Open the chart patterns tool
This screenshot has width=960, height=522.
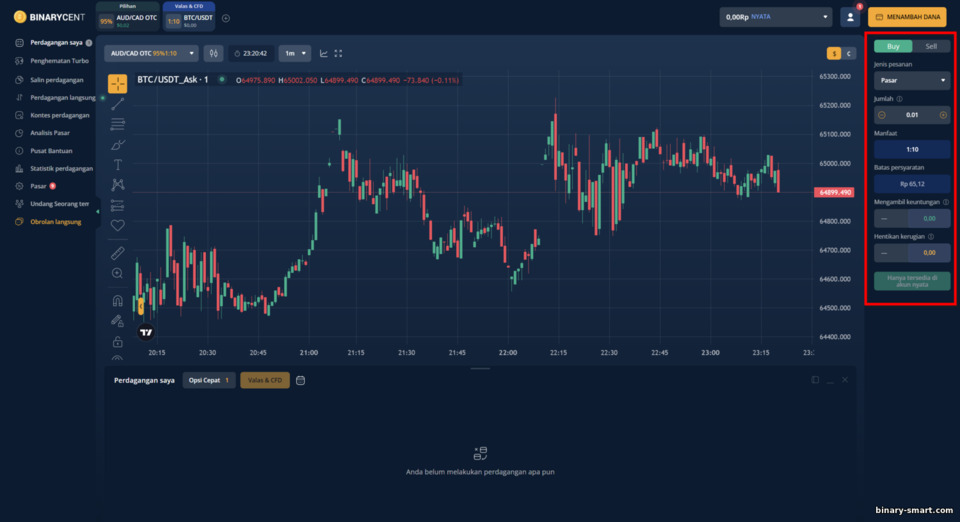tap(118, 185)
